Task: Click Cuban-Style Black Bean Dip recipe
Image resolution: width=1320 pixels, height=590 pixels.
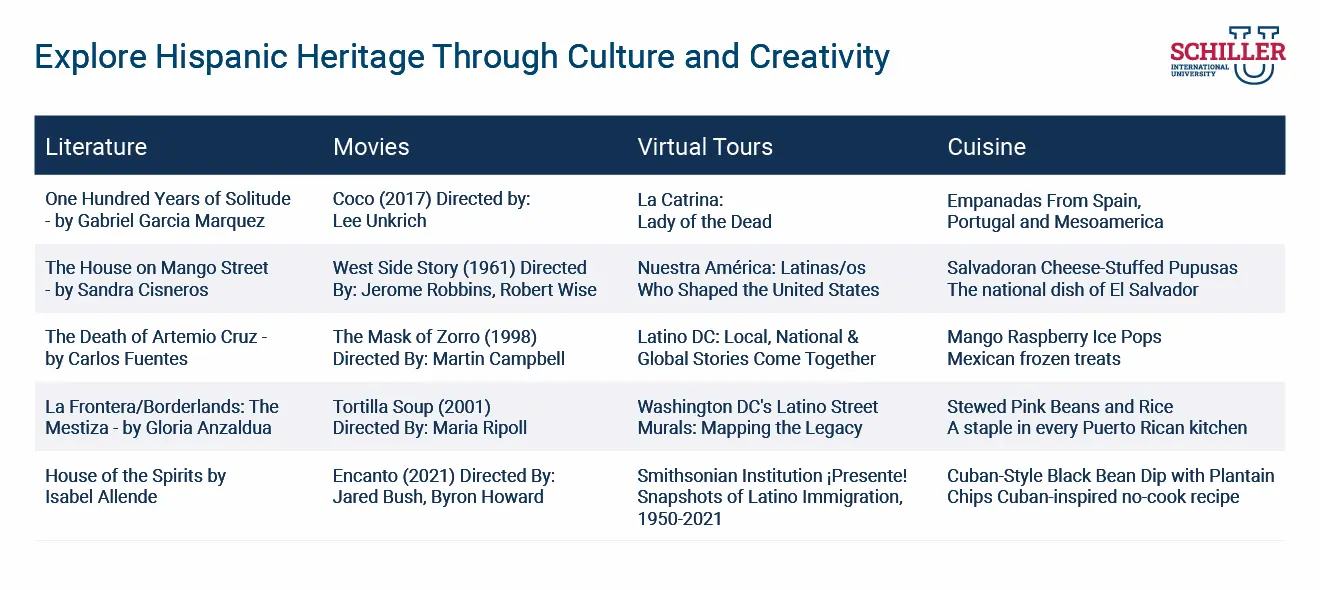Action: coord(1110,486)
